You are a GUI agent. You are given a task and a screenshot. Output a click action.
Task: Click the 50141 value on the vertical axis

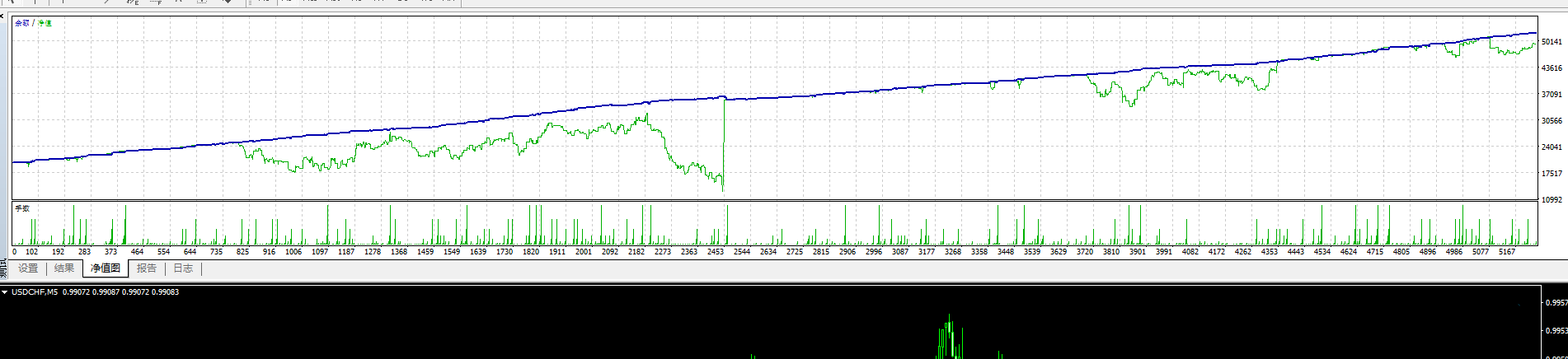tap(1552, 42)
